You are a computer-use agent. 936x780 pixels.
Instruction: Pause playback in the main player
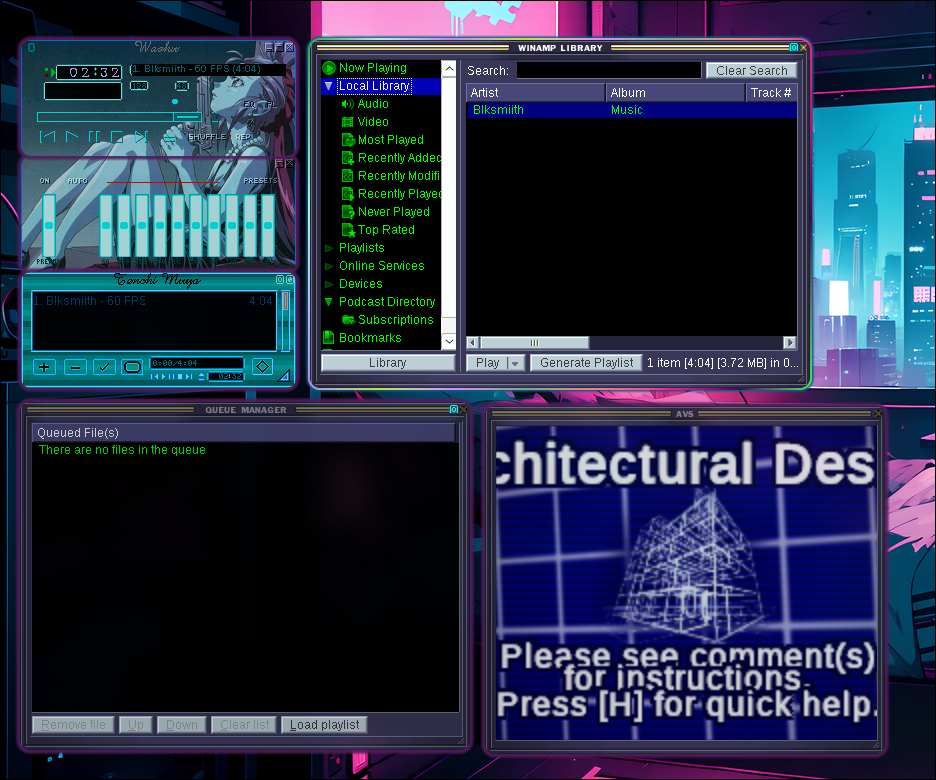click(94, 137)
